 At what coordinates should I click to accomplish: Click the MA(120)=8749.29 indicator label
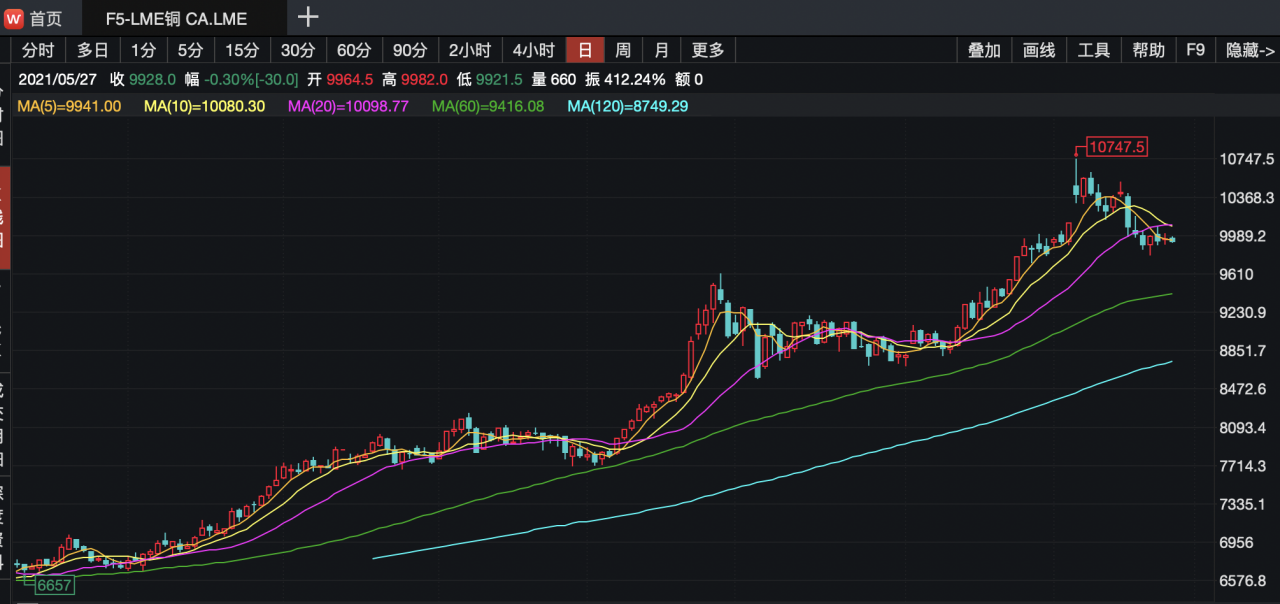628,106
